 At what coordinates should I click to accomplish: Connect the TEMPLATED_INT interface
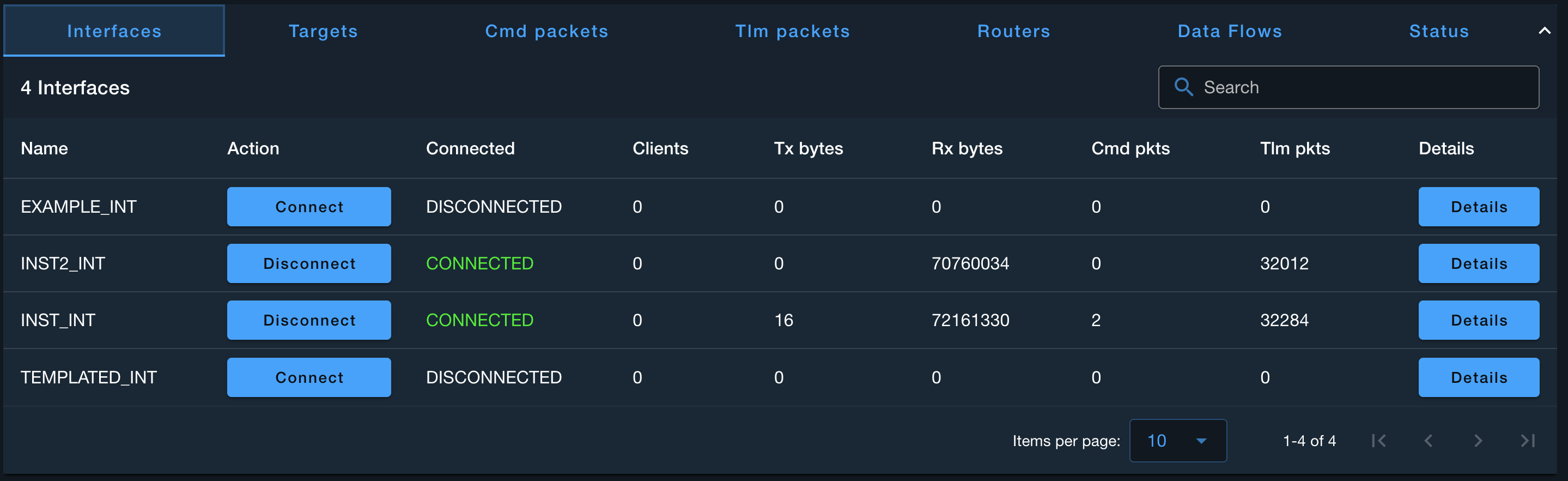tap(308, 377)
